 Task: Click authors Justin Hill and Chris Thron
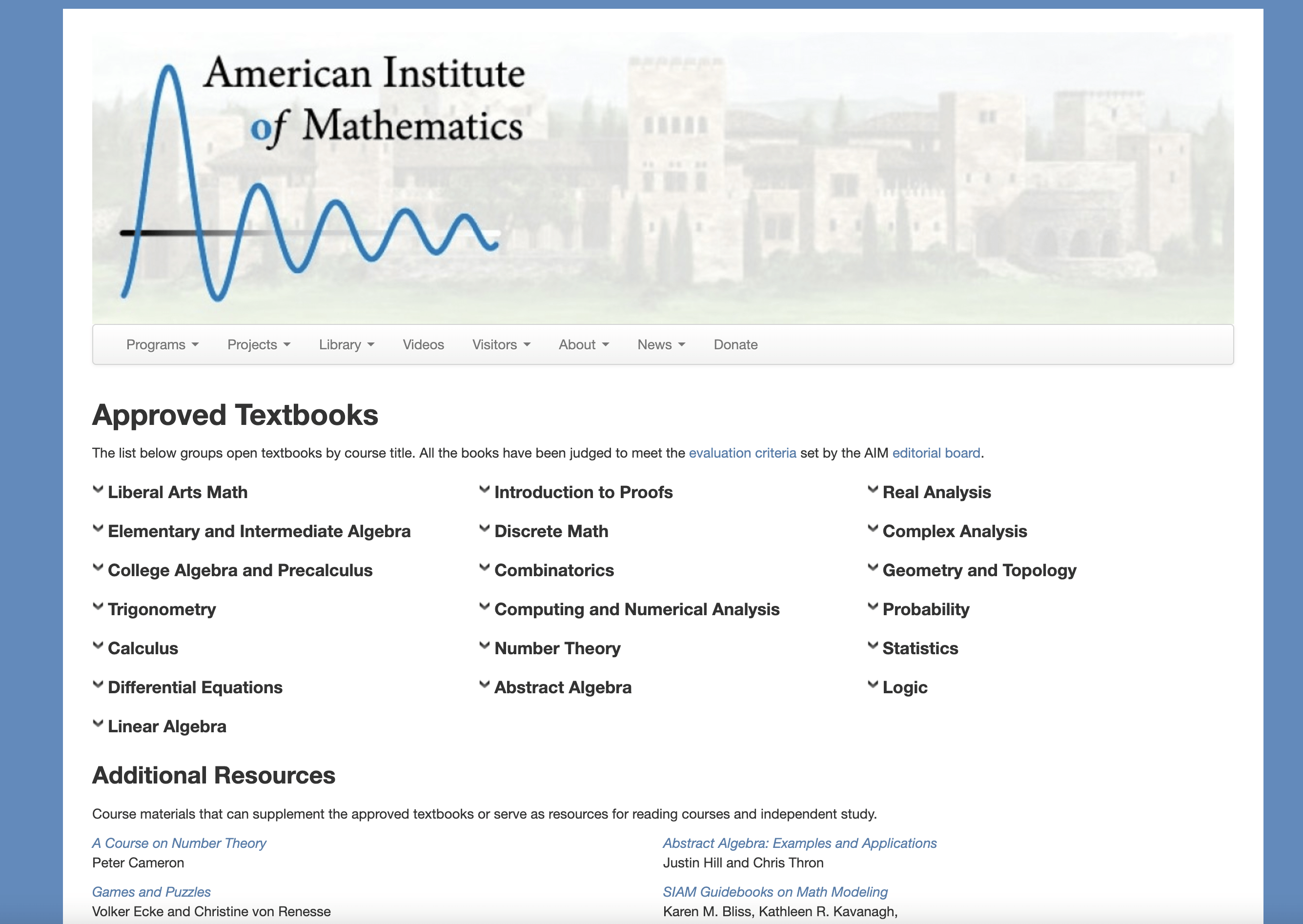tap(743, 863)
